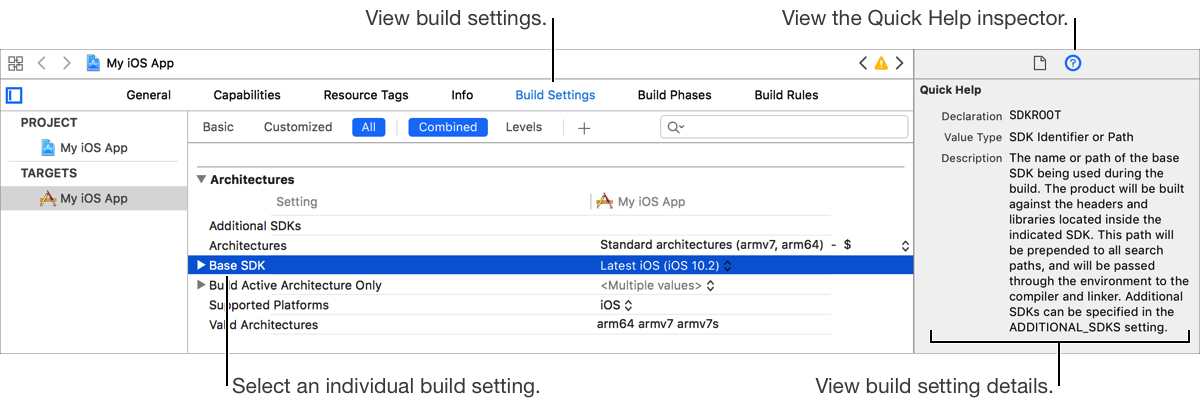Select the Customized settings filter

pyautogui.click(x=298, y=127)
